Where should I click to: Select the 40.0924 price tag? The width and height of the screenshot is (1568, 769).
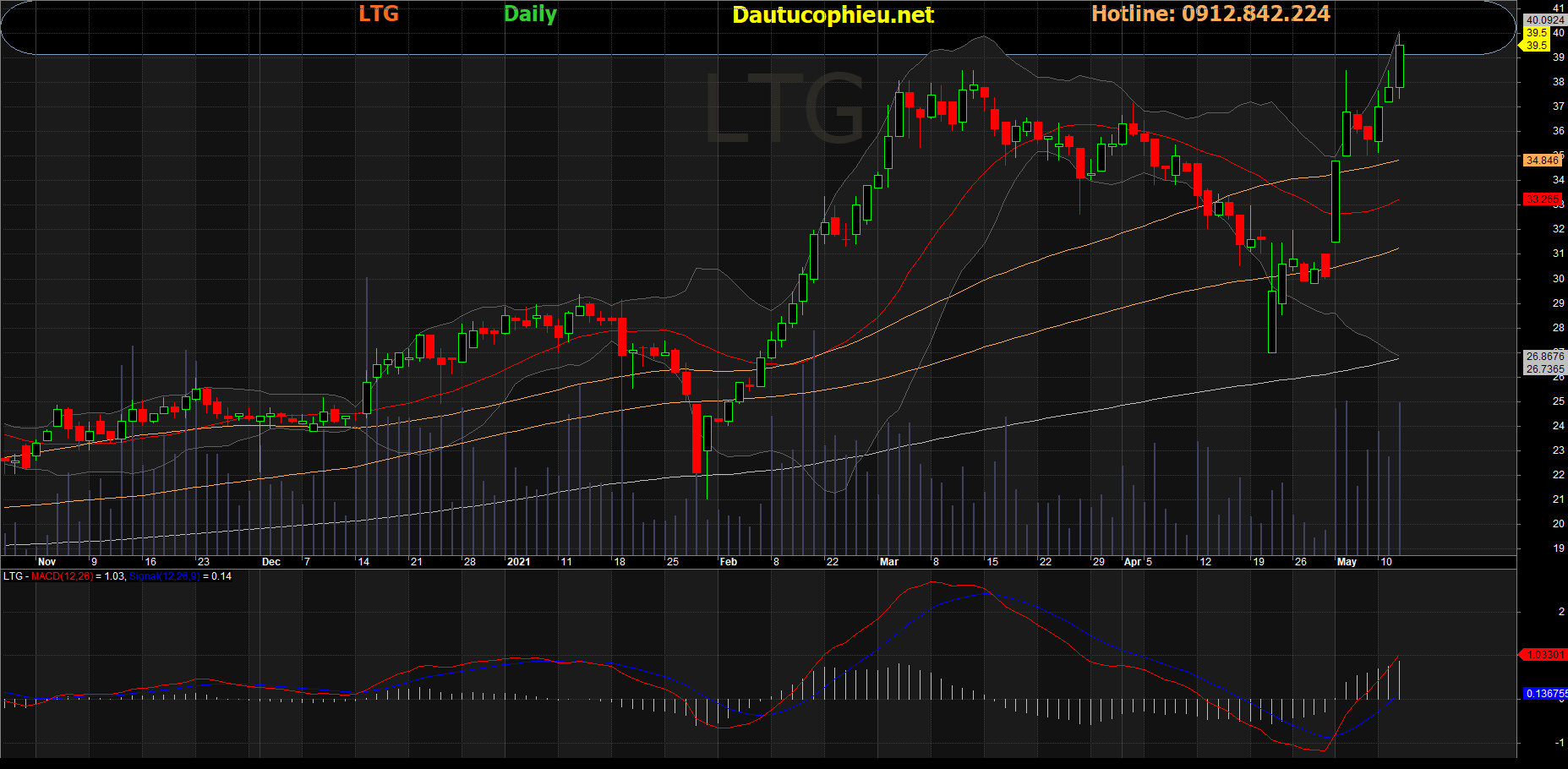(x=1544, y=20)
